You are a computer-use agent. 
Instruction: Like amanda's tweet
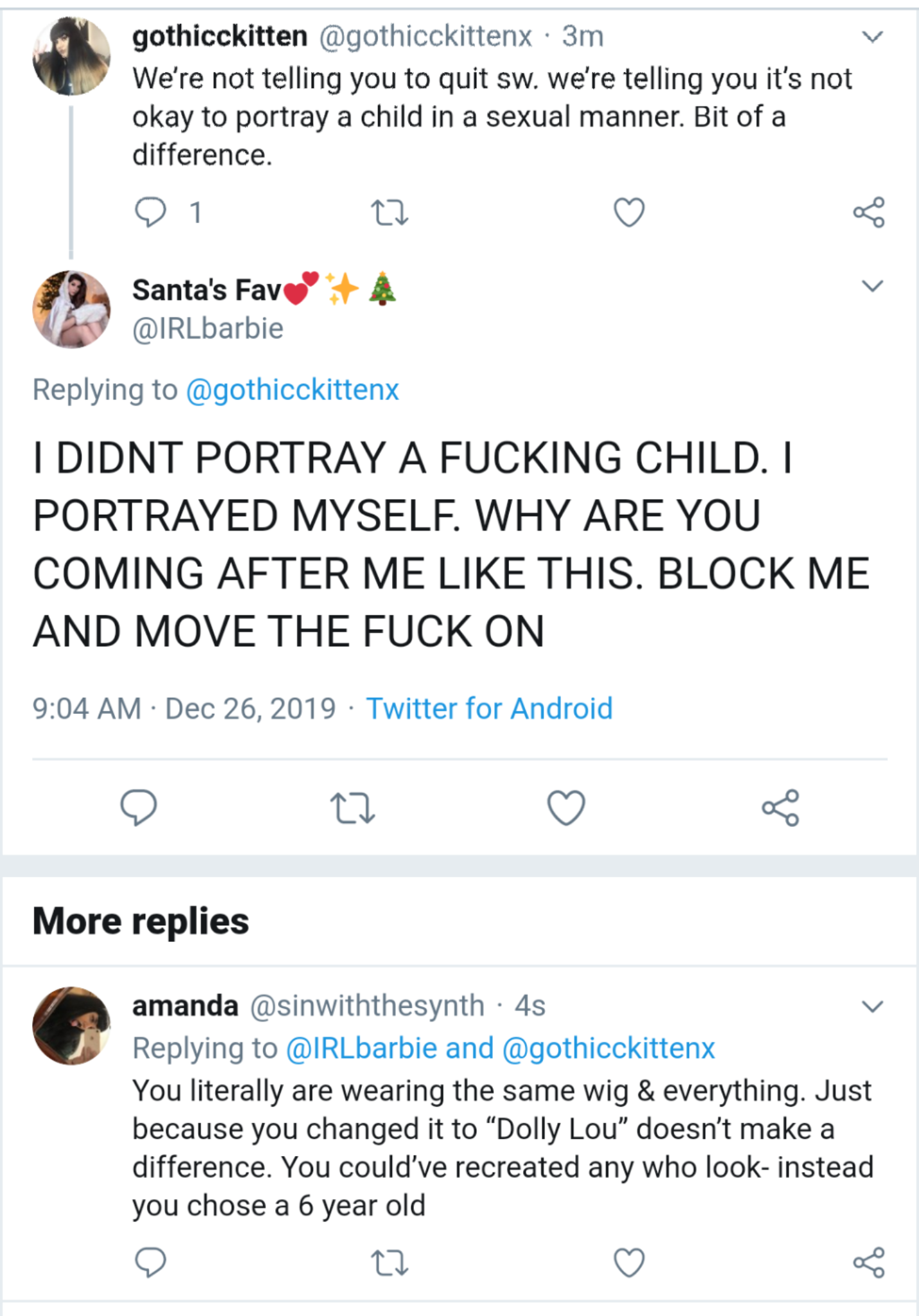coord(629,1263)
